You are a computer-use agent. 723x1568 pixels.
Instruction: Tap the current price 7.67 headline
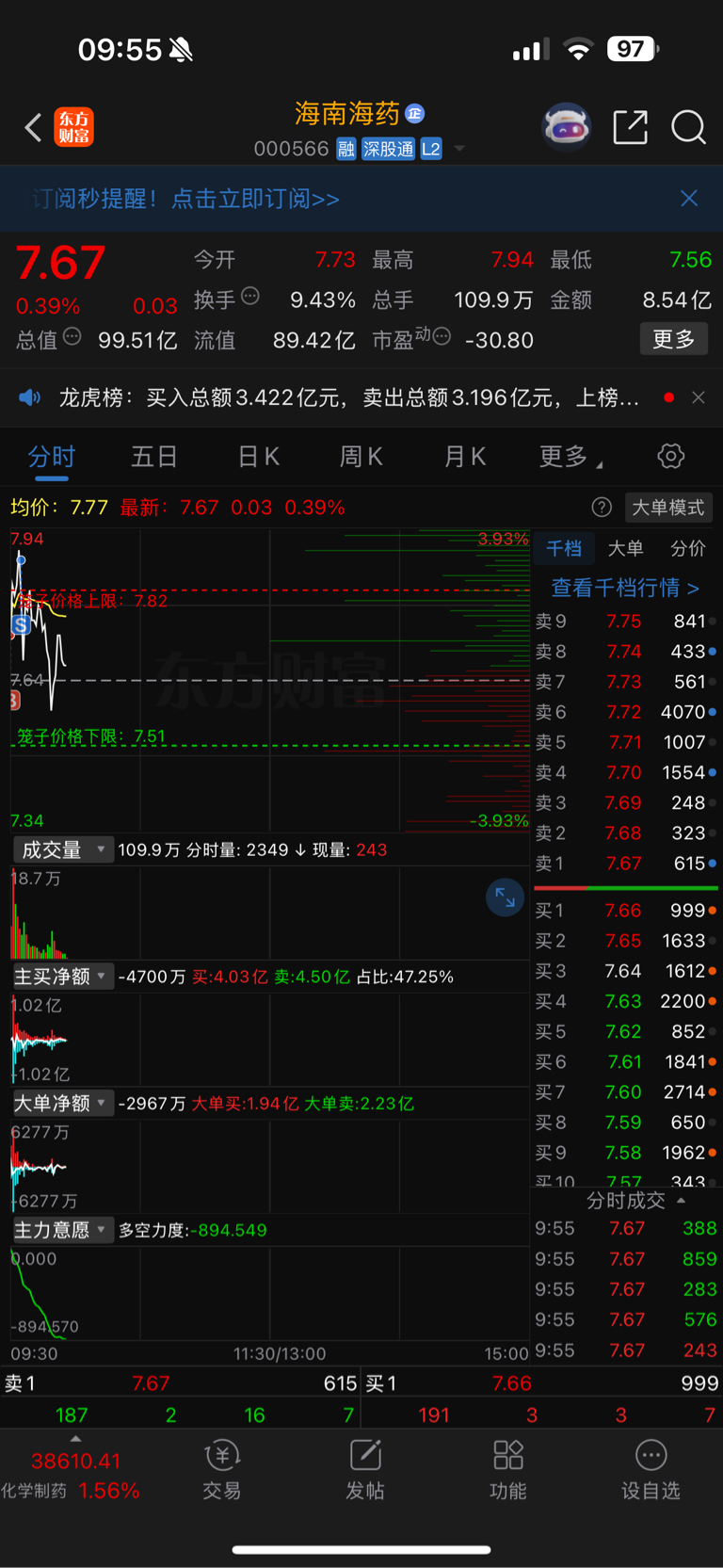pyautogui.click(x=60, y=263)
